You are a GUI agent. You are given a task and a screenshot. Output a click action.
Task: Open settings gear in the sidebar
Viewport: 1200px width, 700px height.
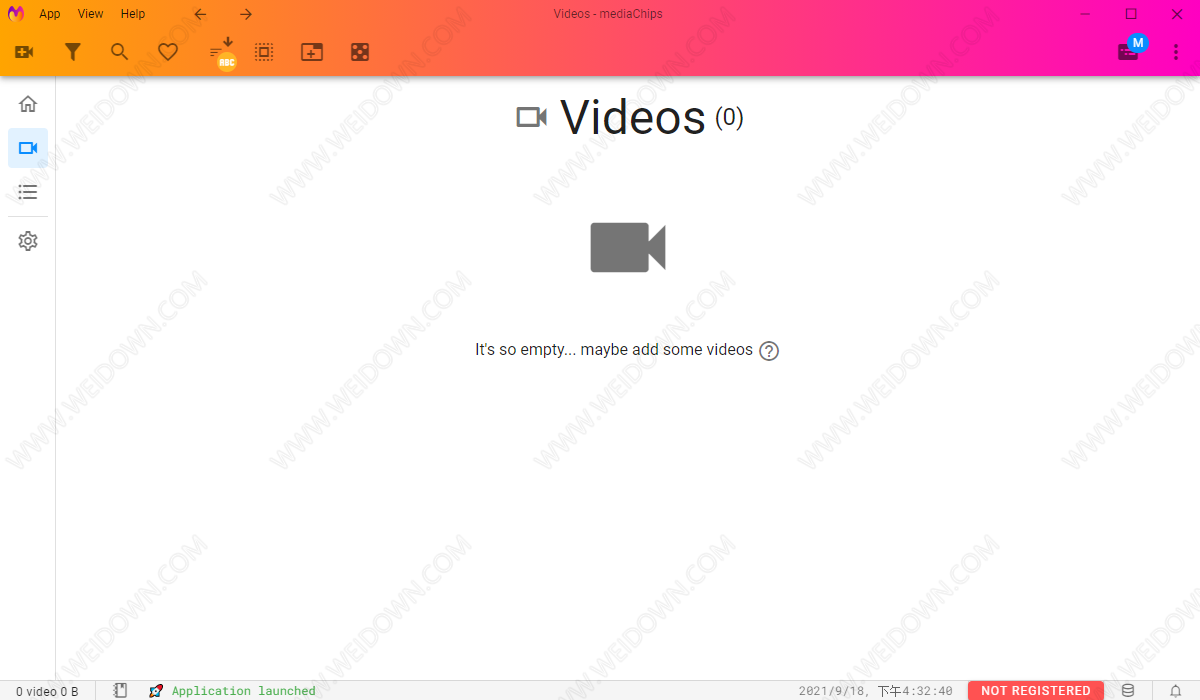pos(28,241)
